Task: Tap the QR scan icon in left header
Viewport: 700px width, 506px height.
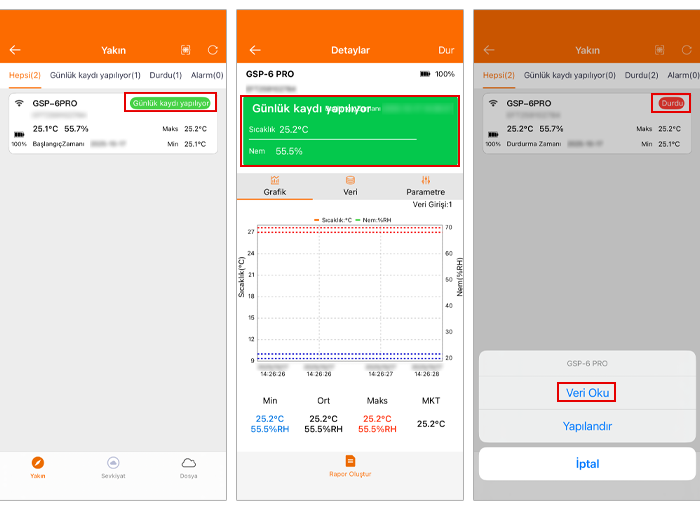Action: [185, 50]
